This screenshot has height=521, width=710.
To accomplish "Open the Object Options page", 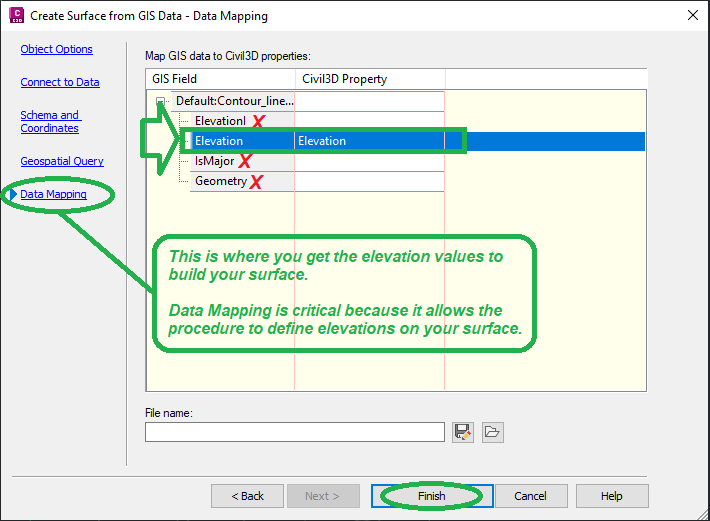I will [57, 49].
